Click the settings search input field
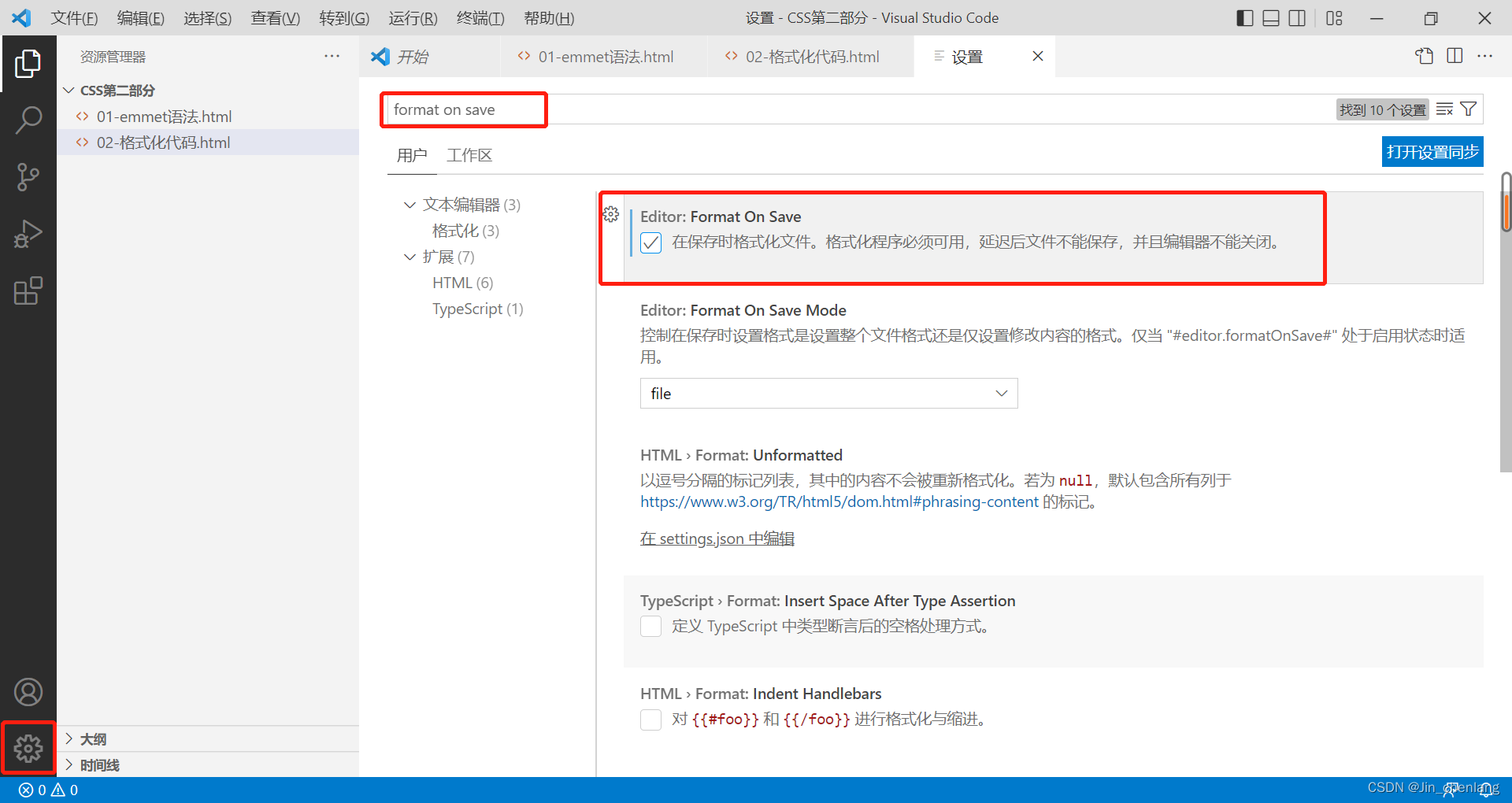Viewport: 1512px width, 803px height. (x=858, y=109)
